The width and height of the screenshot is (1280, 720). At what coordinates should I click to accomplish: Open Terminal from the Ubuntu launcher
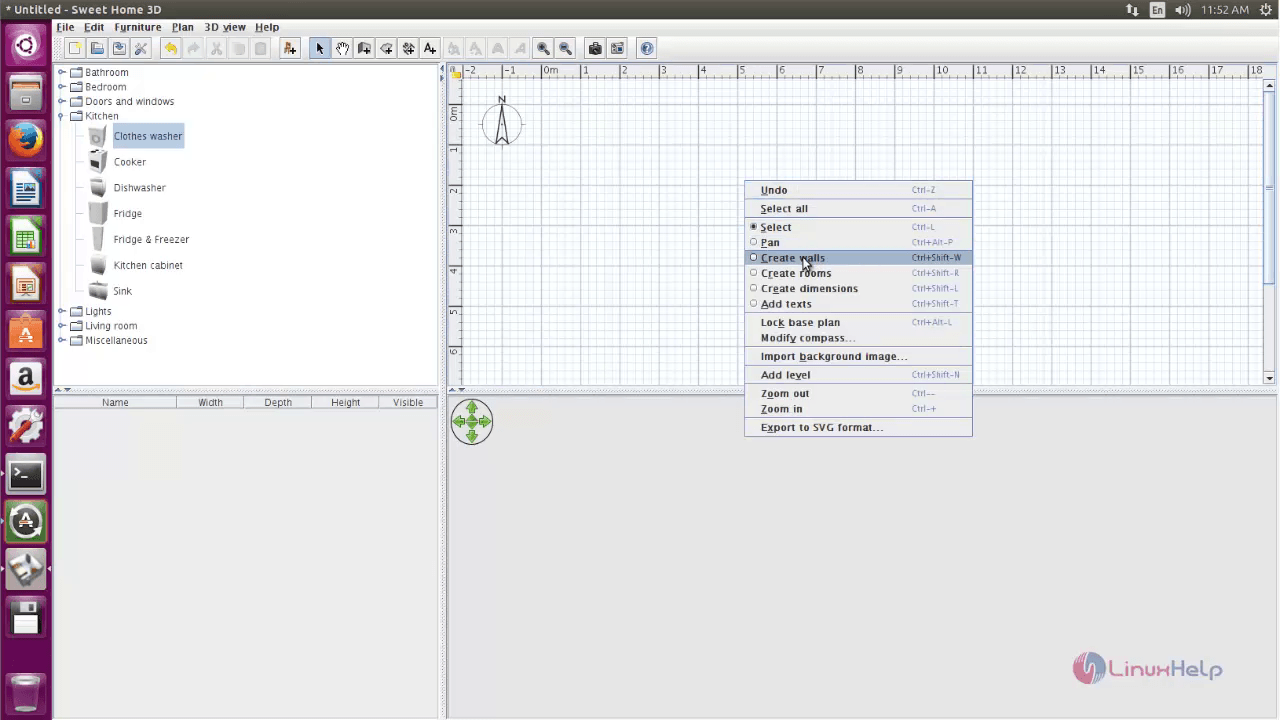[x=26, y=474]
